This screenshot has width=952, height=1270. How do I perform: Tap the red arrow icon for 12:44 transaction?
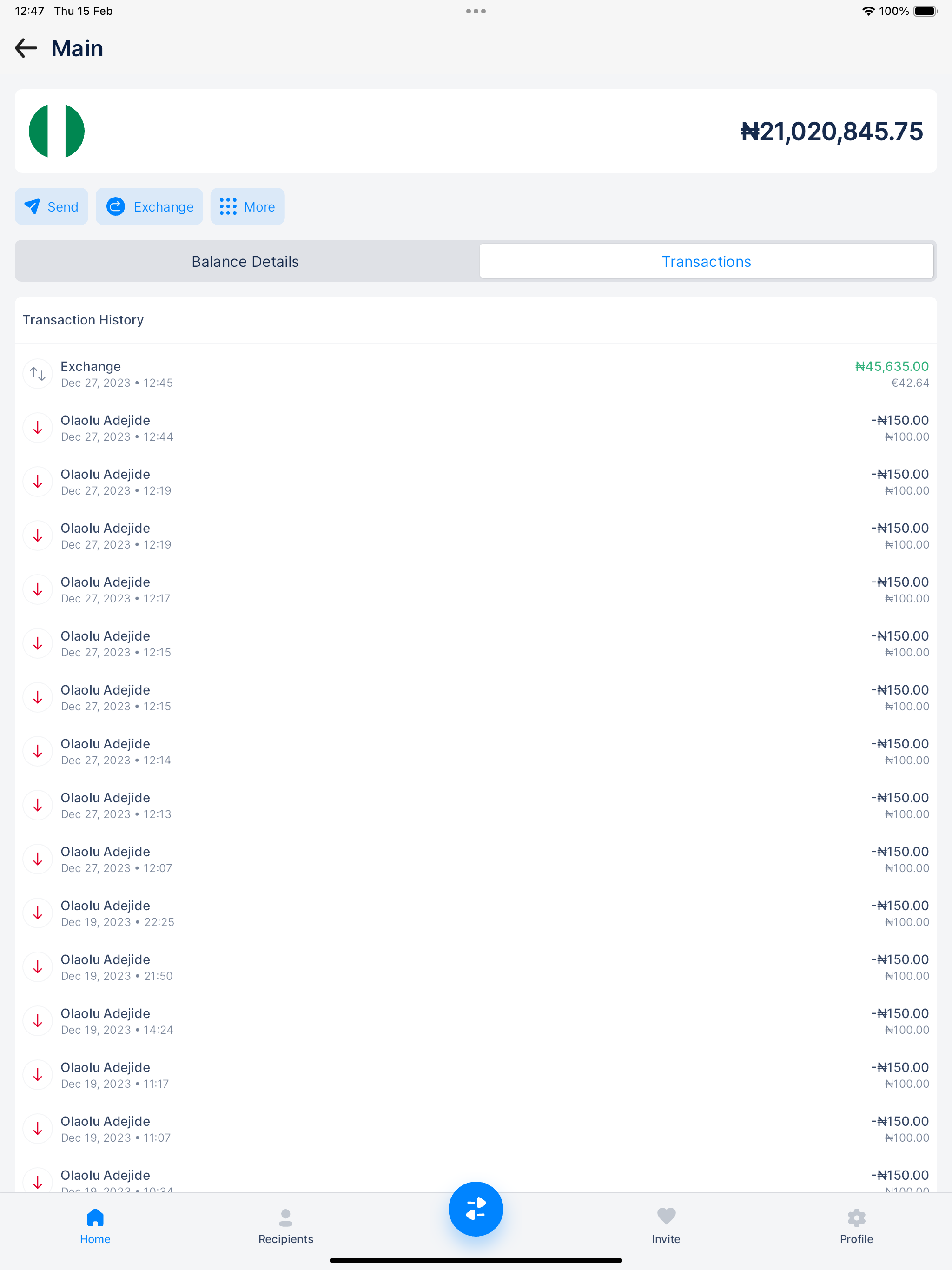(x=38, y=428)
